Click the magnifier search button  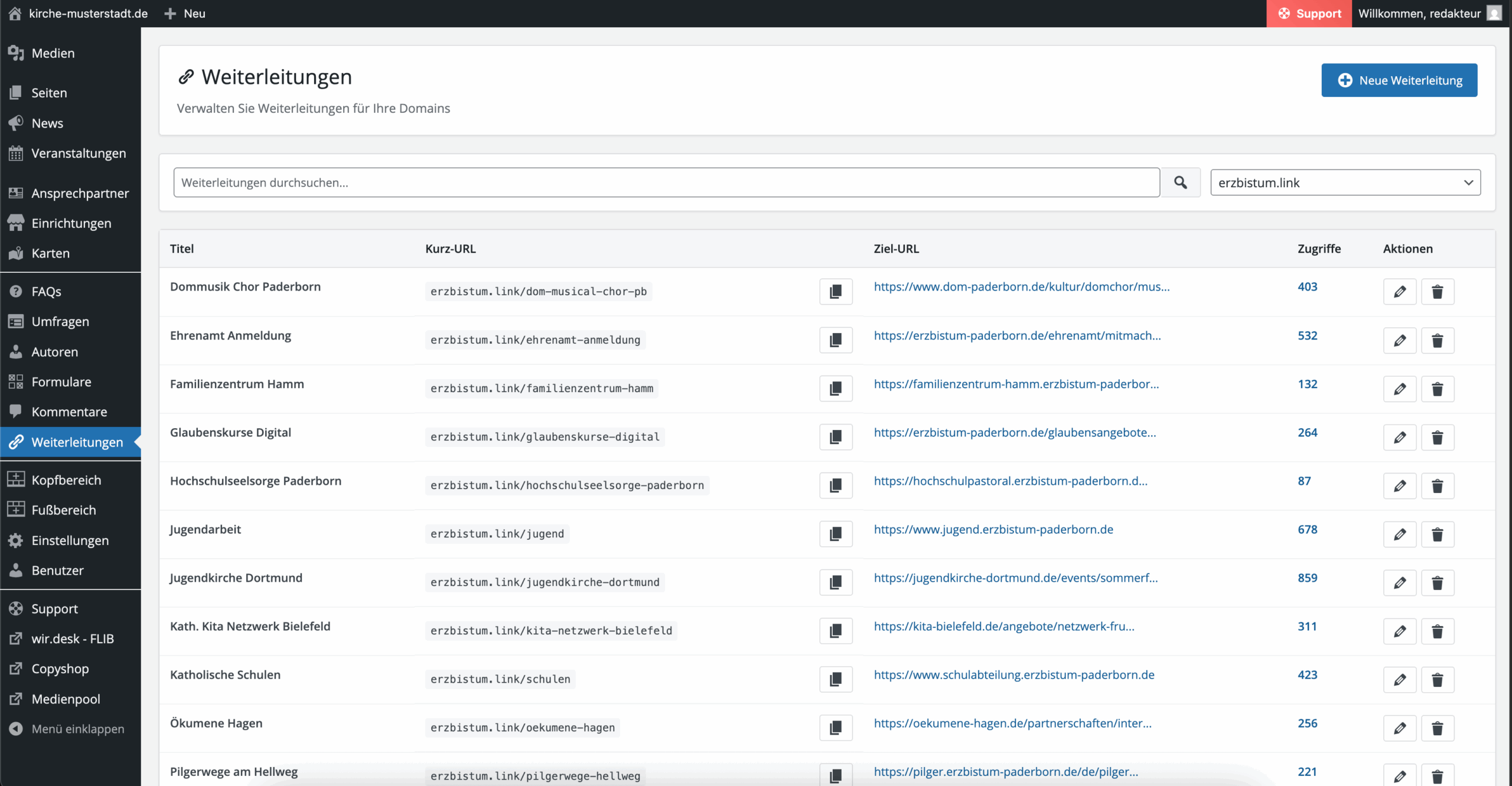click(1180, 182)
